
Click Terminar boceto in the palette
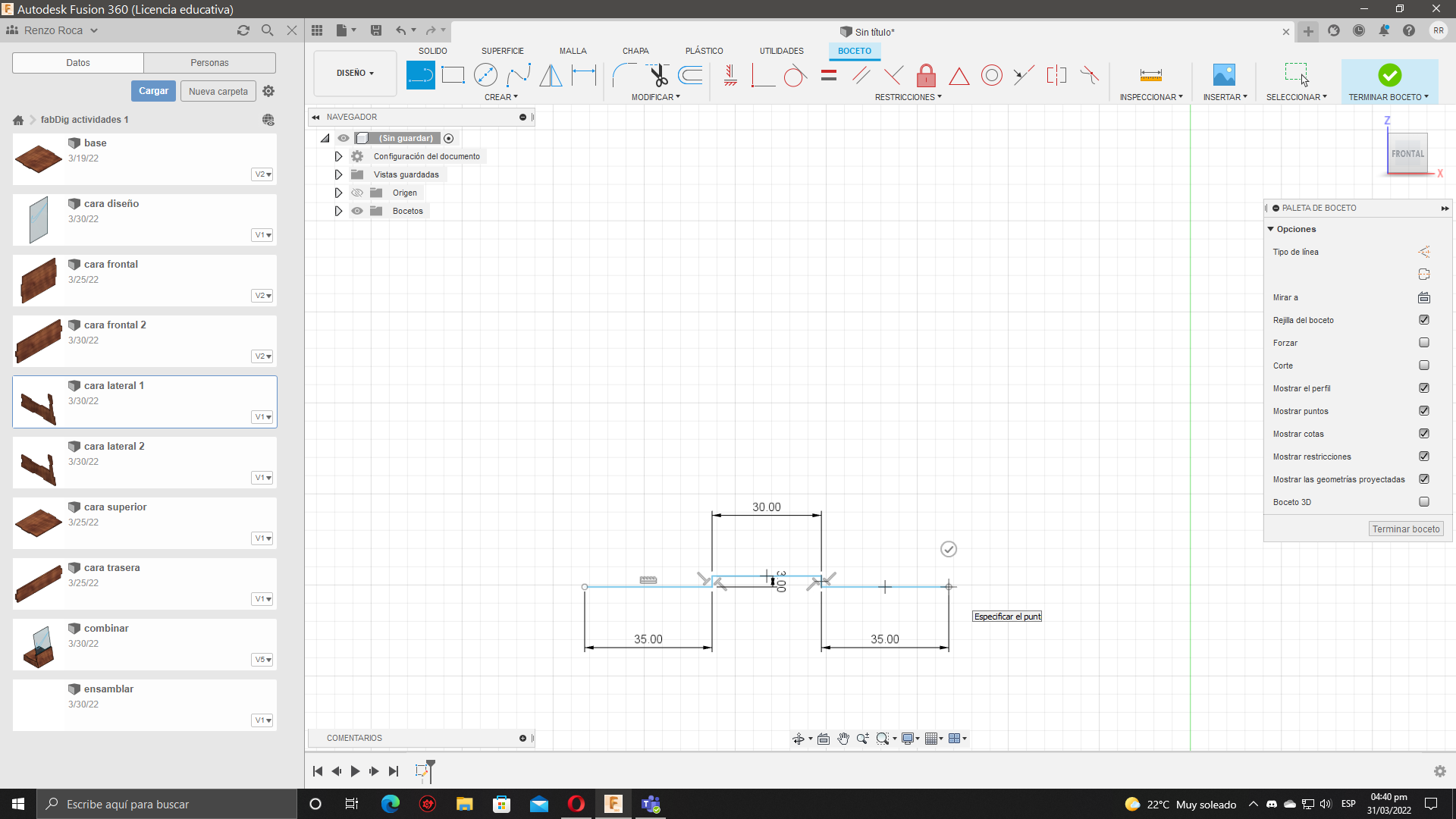(1405, 529)
